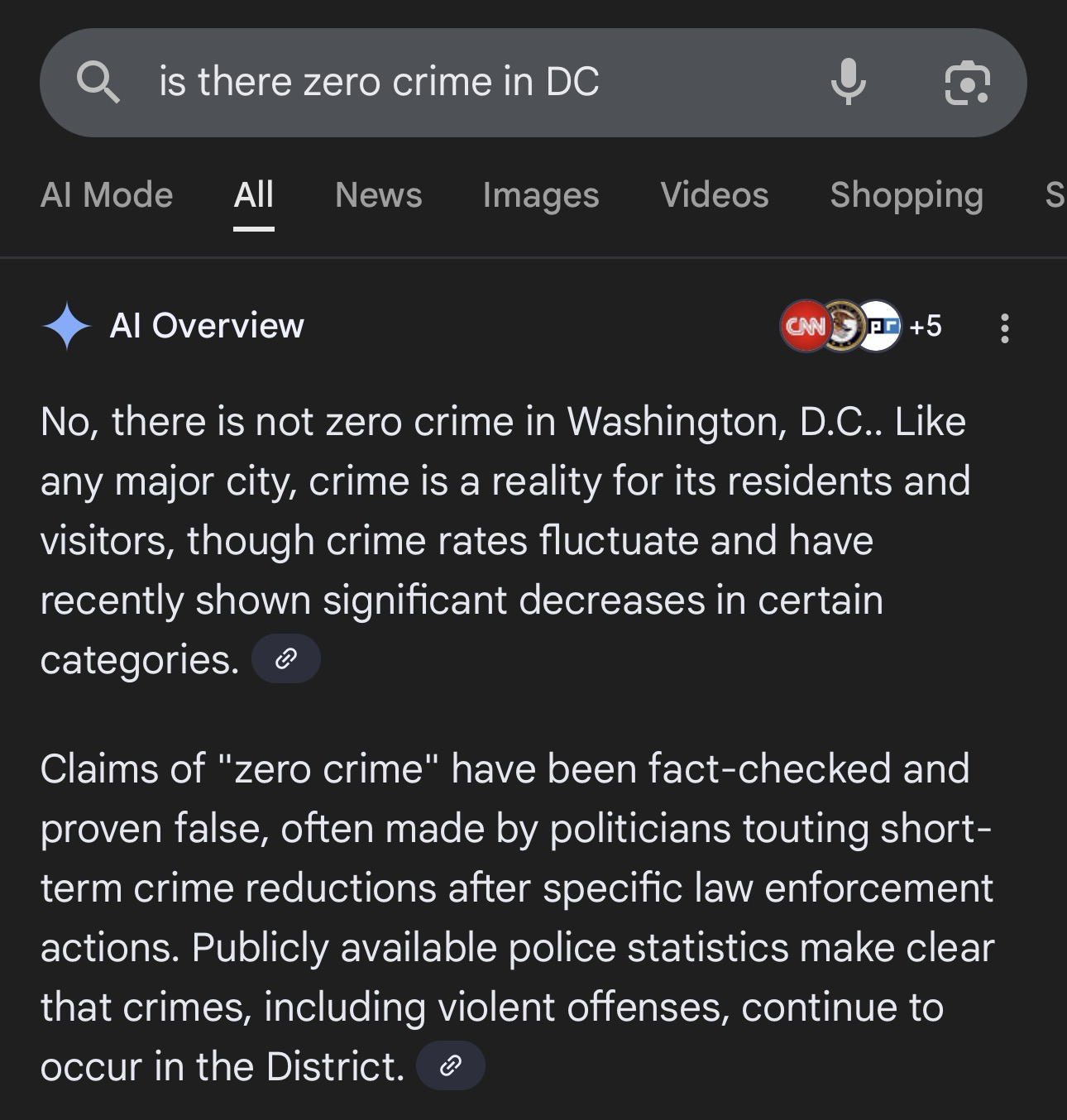Open the Images tab

541,195
